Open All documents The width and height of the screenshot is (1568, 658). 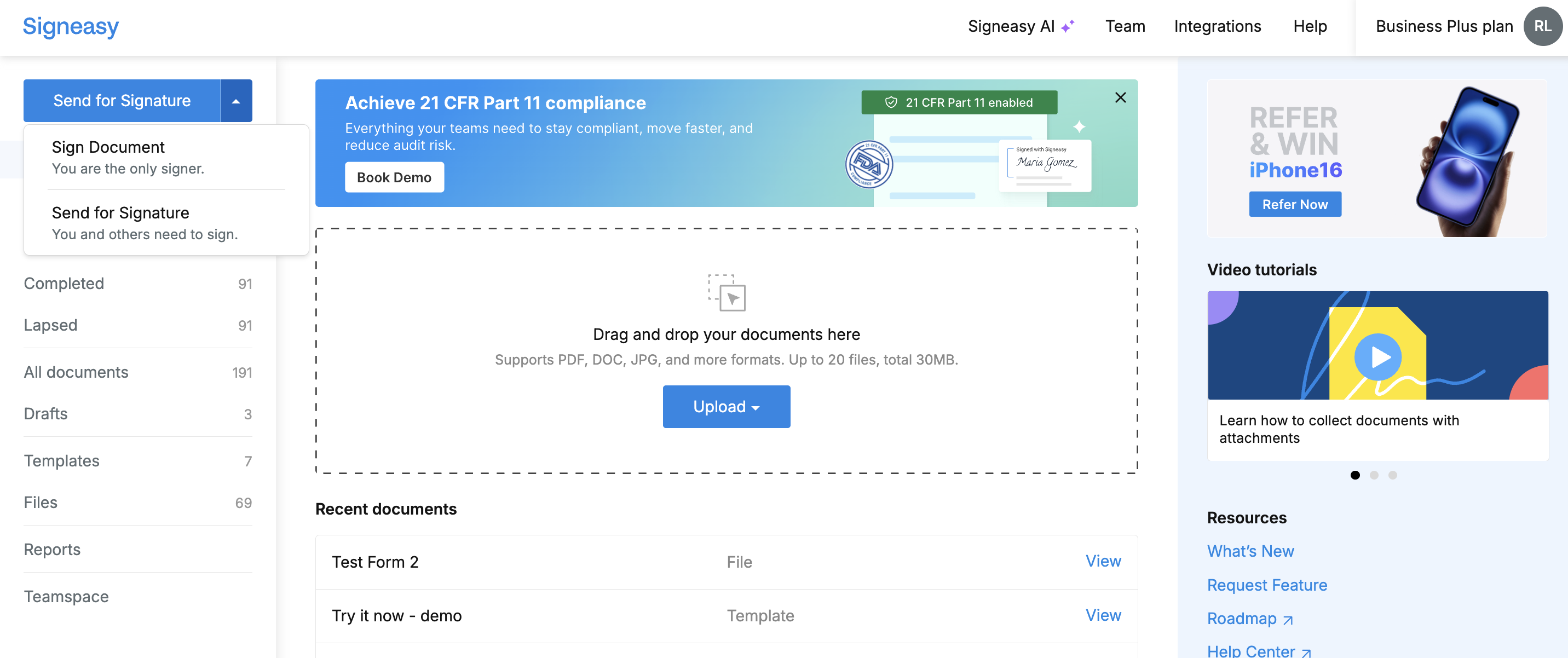pyautogui.click(x=137, y=373)
